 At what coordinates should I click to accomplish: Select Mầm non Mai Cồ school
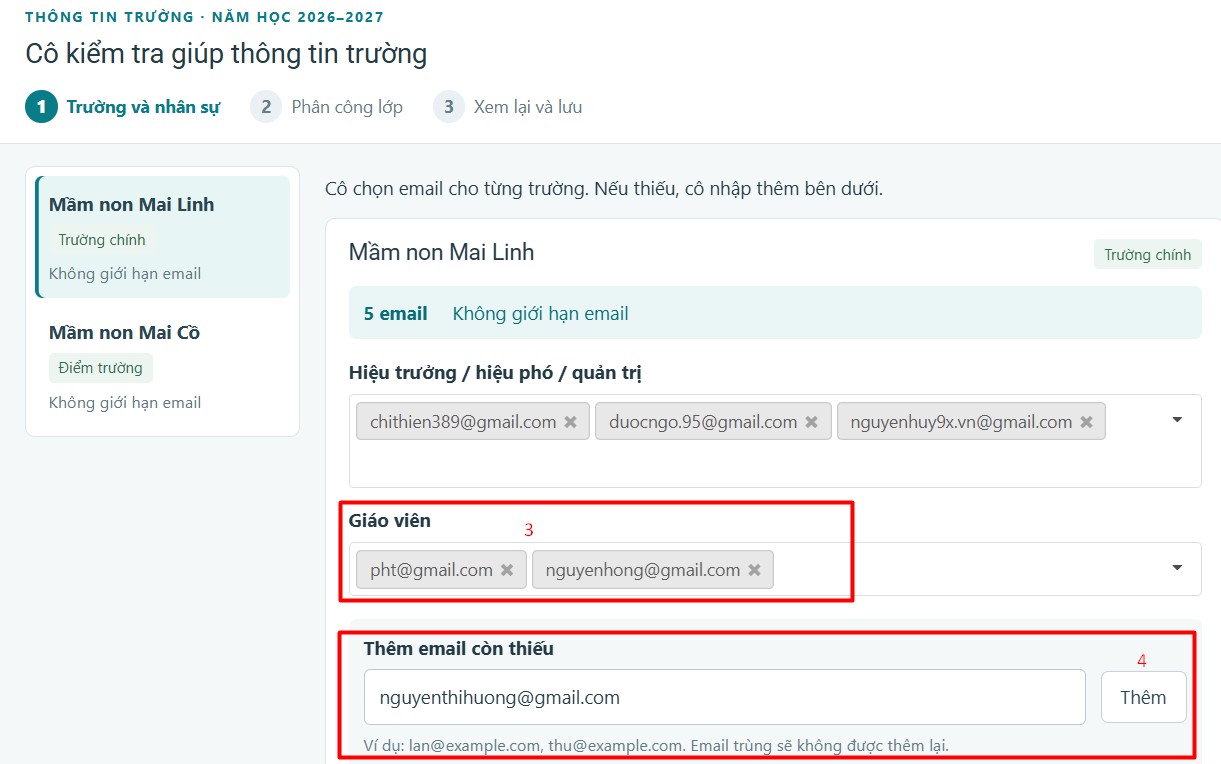[x=162, y=367]
